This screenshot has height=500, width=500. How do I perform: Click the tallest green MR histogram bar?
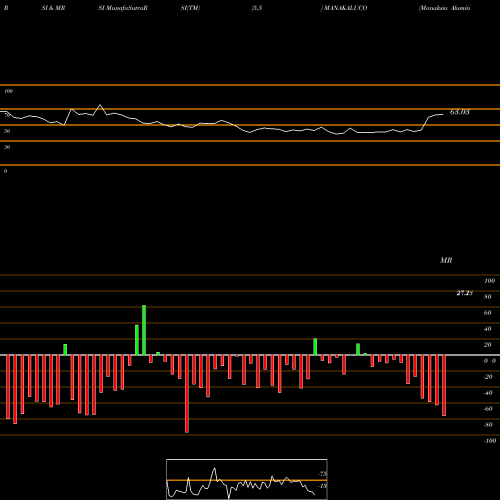pyautogui.click(x=144, y=330)
